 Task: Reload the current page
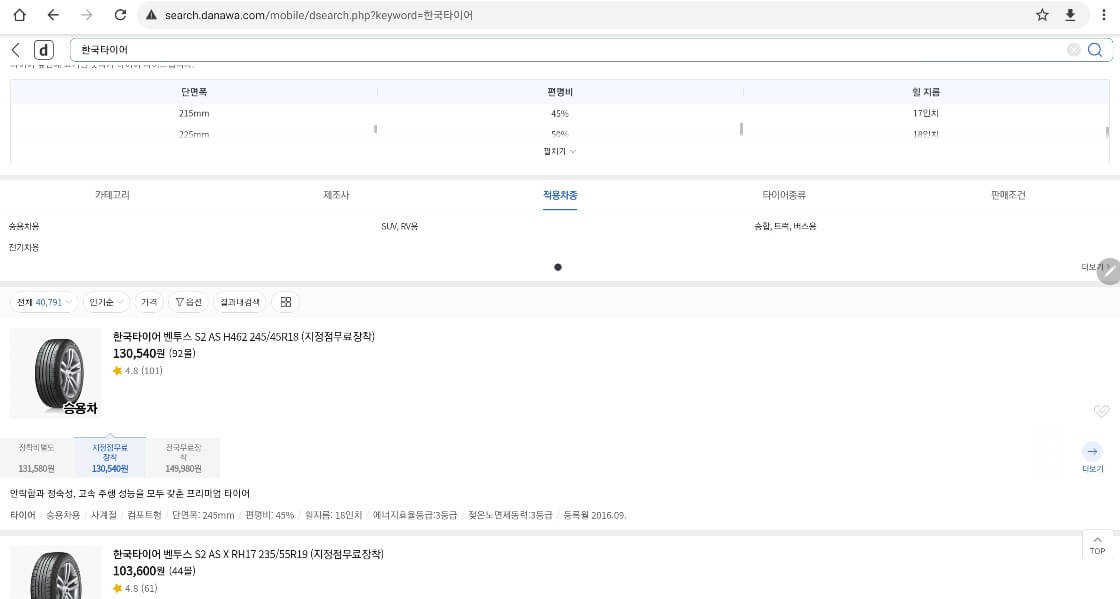click(x=120, y=15)
